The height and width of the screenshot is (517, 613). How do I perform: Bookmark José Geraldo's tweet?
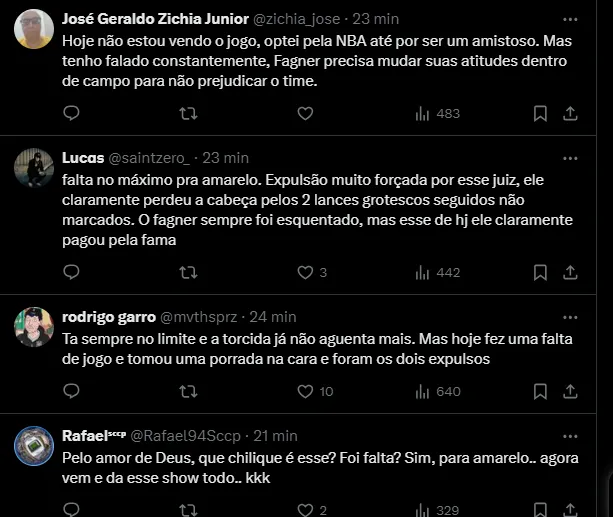540,114
